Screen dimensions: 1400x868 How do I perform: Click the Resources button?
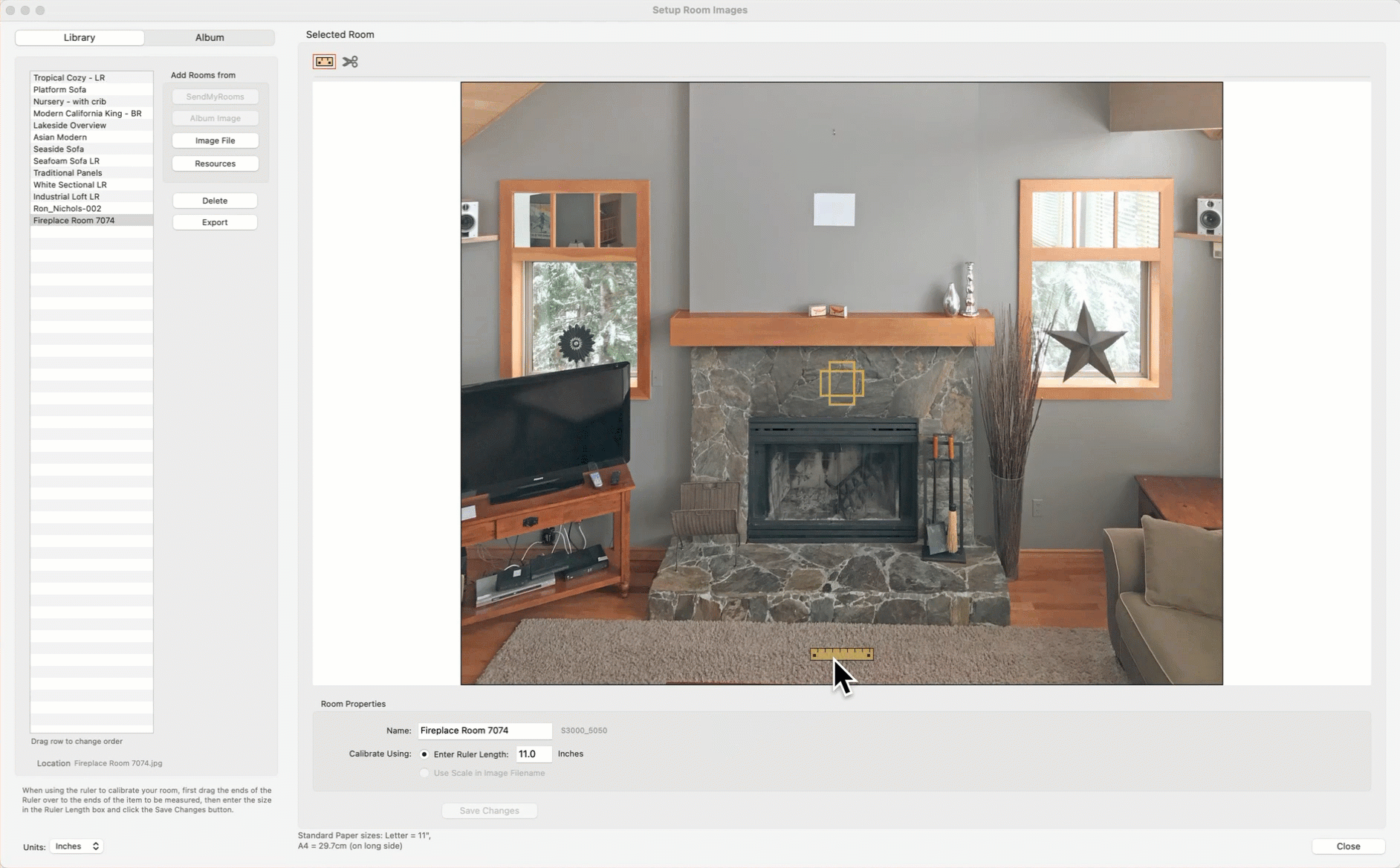(215, 163)
